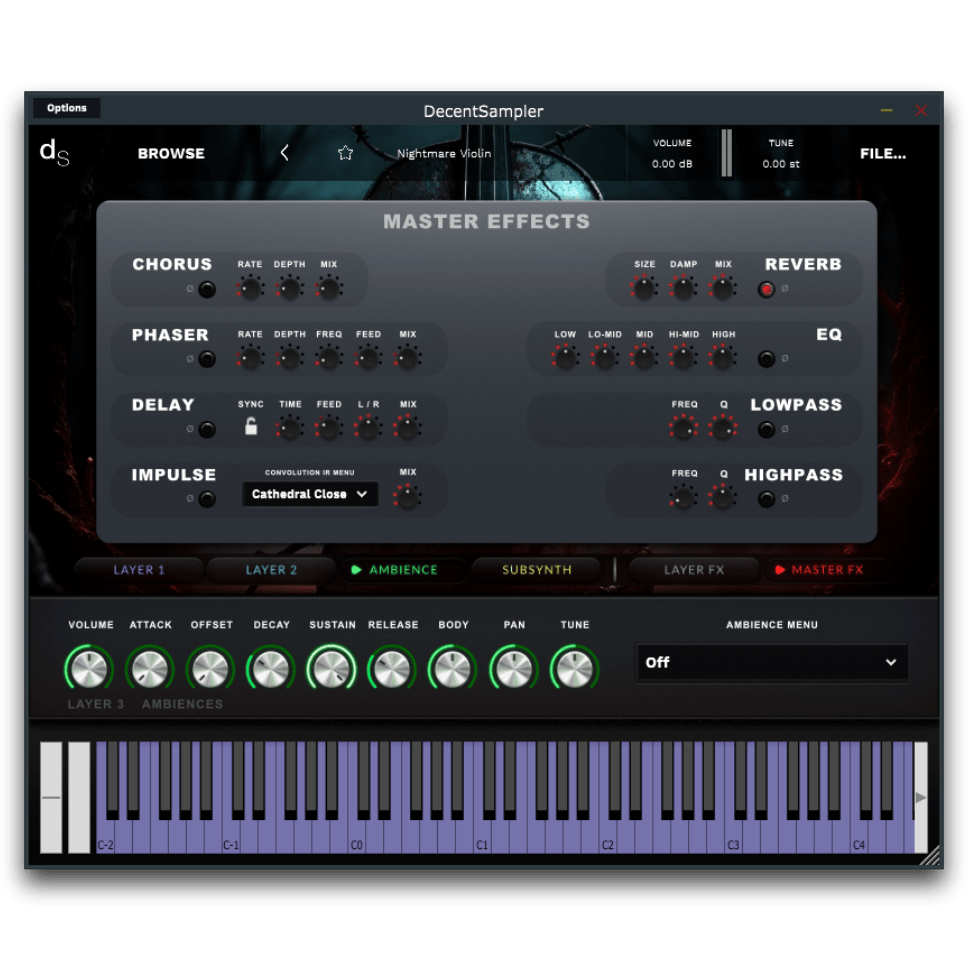This screenshot has width=970, height=970.
Task: Click the DecentSampler ds logo icon
Action: pyautogui.click(x=54, y=153)
